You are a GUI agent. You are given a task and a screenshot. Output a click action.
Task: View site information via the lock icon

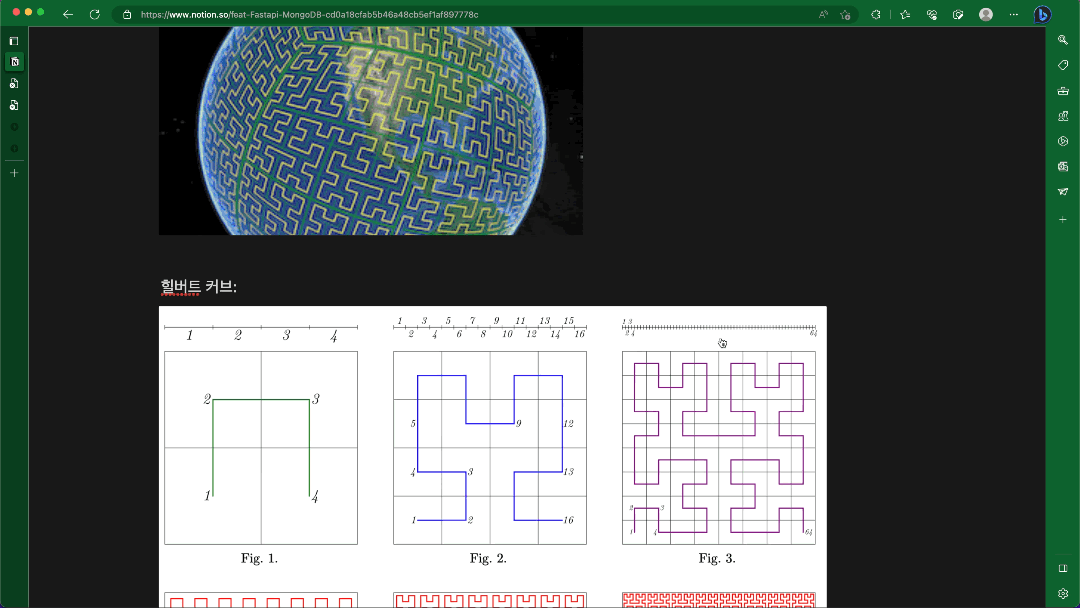(x=127, y=14)
